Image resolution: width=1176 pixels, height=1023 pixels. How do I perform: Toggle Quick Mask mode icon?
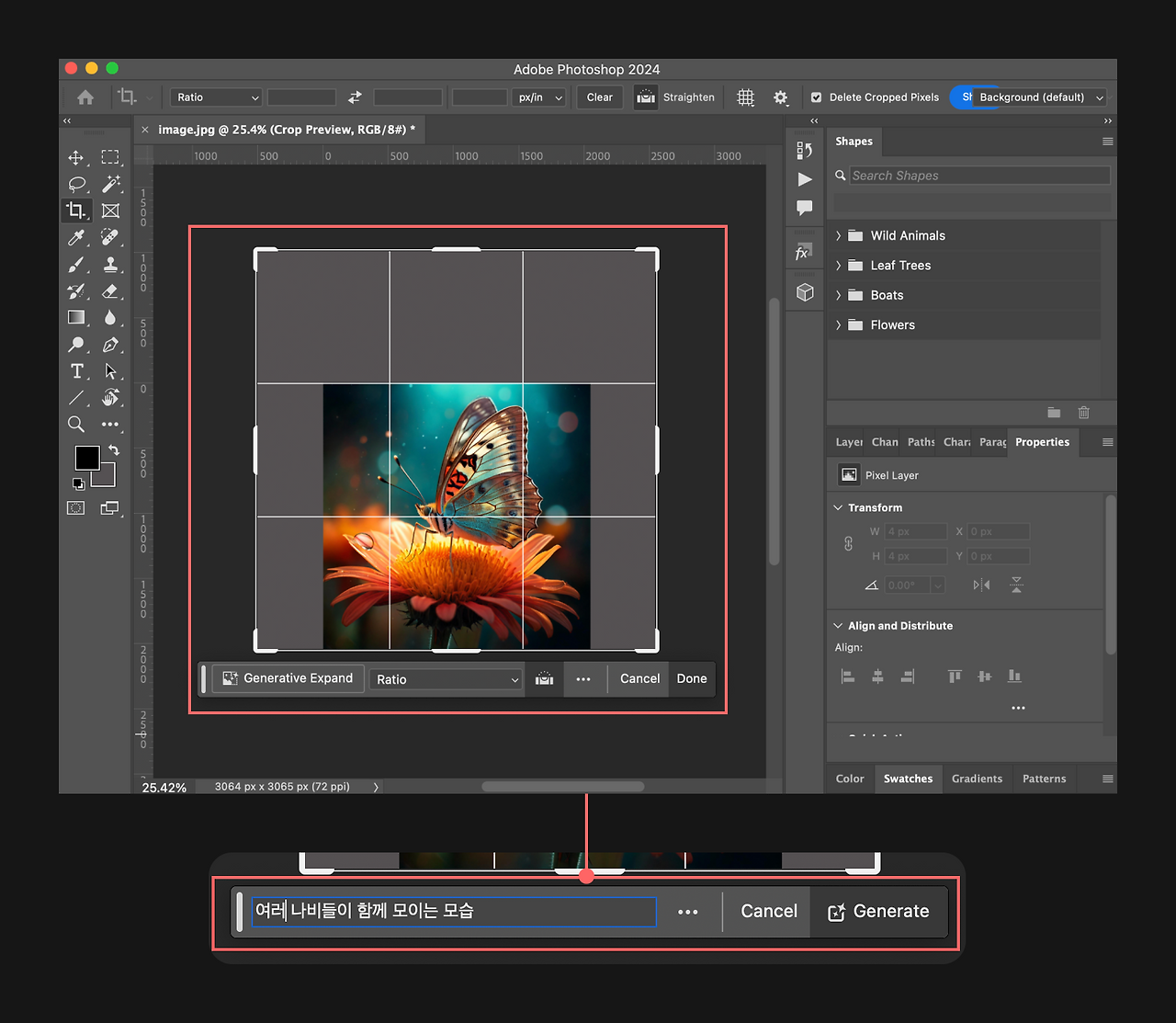pos(76,507)
